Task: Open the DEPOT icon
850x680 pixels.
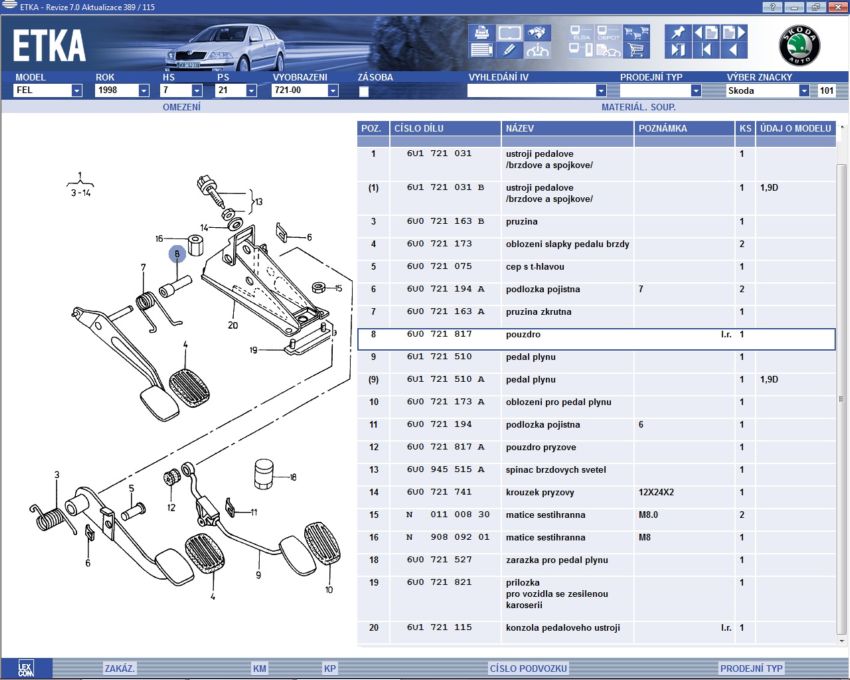Action: [608, 33]
